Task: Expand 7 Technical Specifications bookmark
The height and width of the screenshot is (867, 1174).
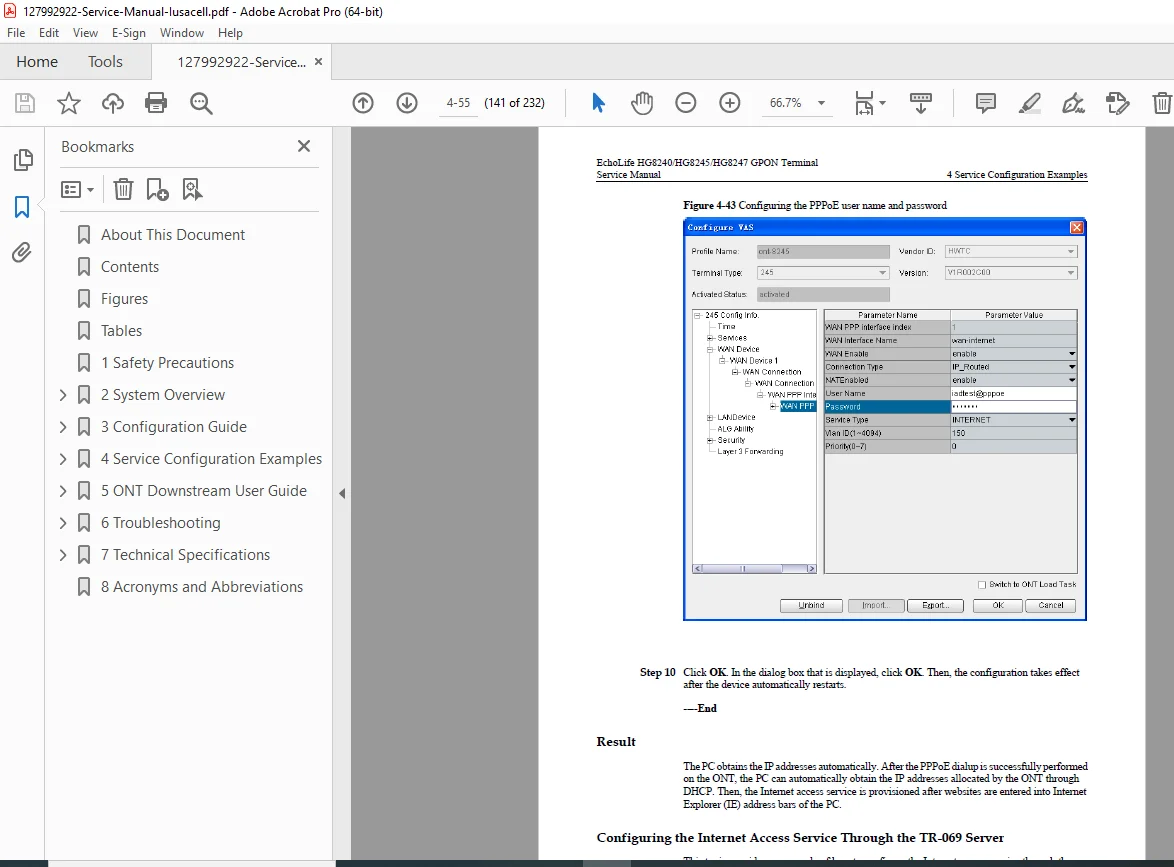Action: 63,555
